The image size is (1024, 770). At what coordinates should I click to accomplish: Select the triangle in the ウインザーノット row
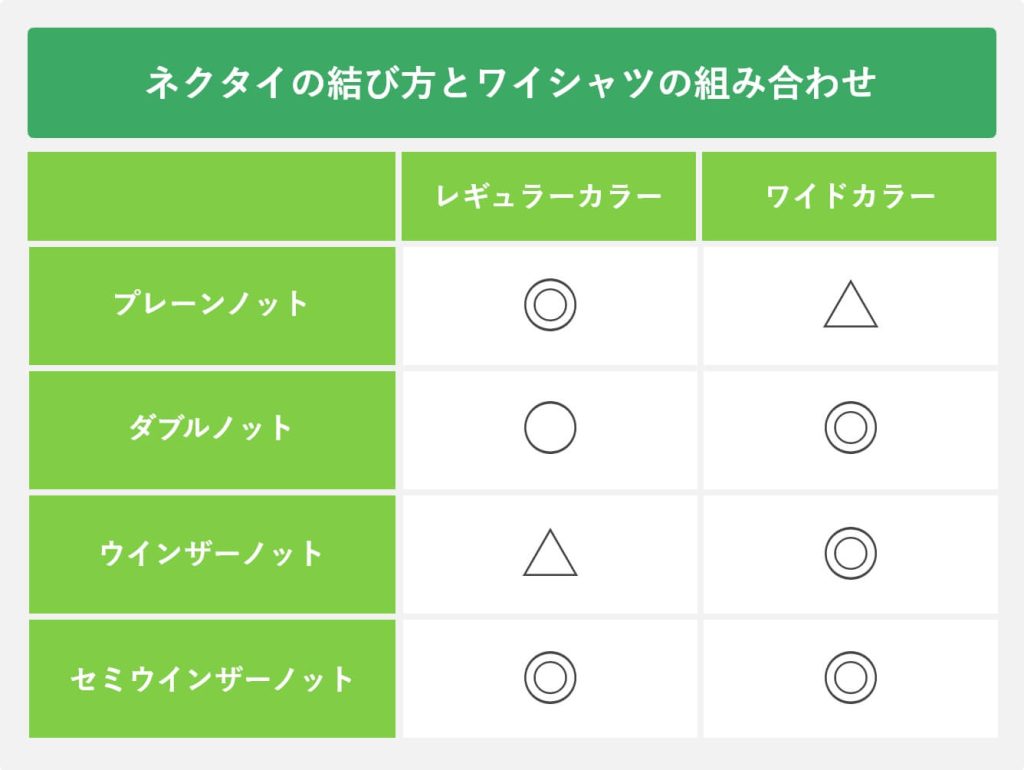pos(550,555)
